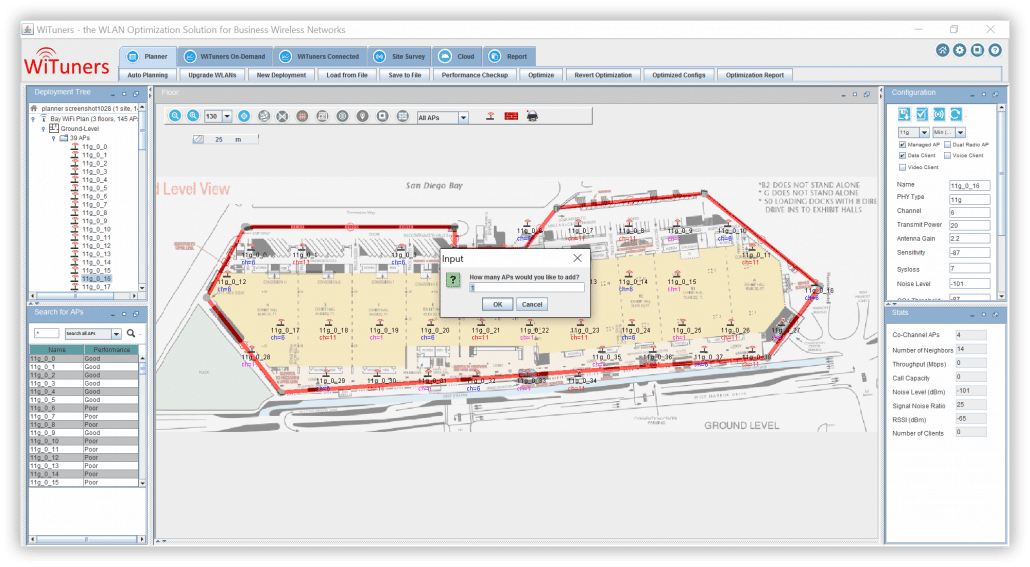Click the red access point antenna icon
The image size is (1030, 567).
490,116
